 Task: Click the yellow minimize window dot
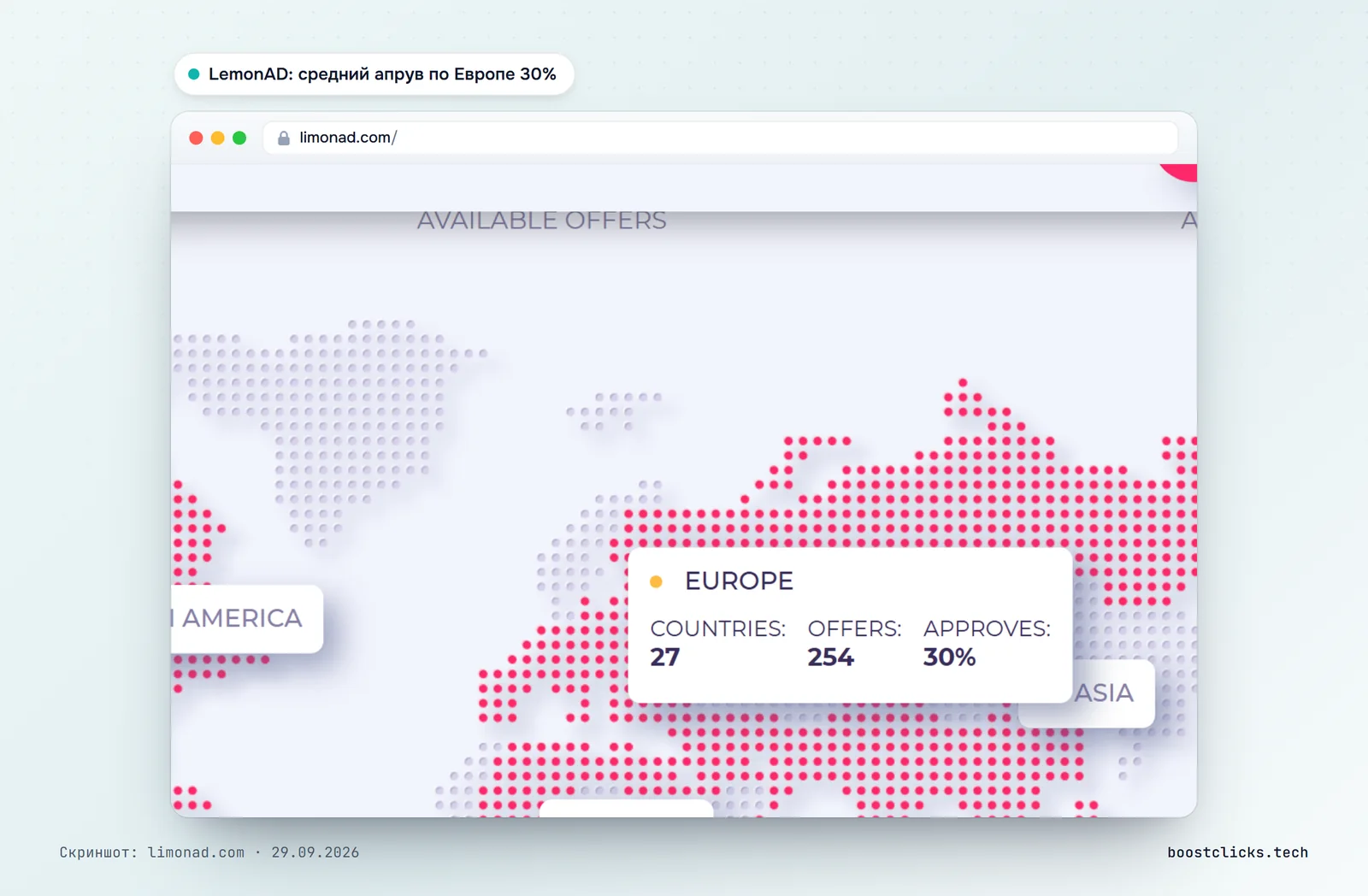pyautogui.click(x=218, y=138)
